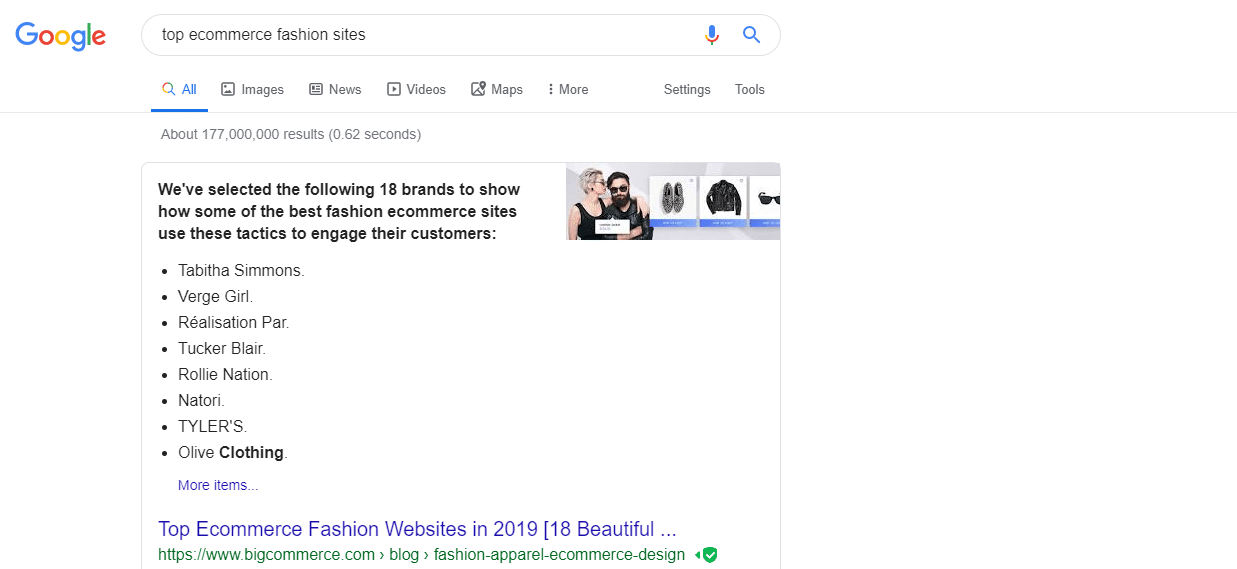Click the Natori list item
The image size is (1237, 569).
pyautogui.click(x=202, y=400)
